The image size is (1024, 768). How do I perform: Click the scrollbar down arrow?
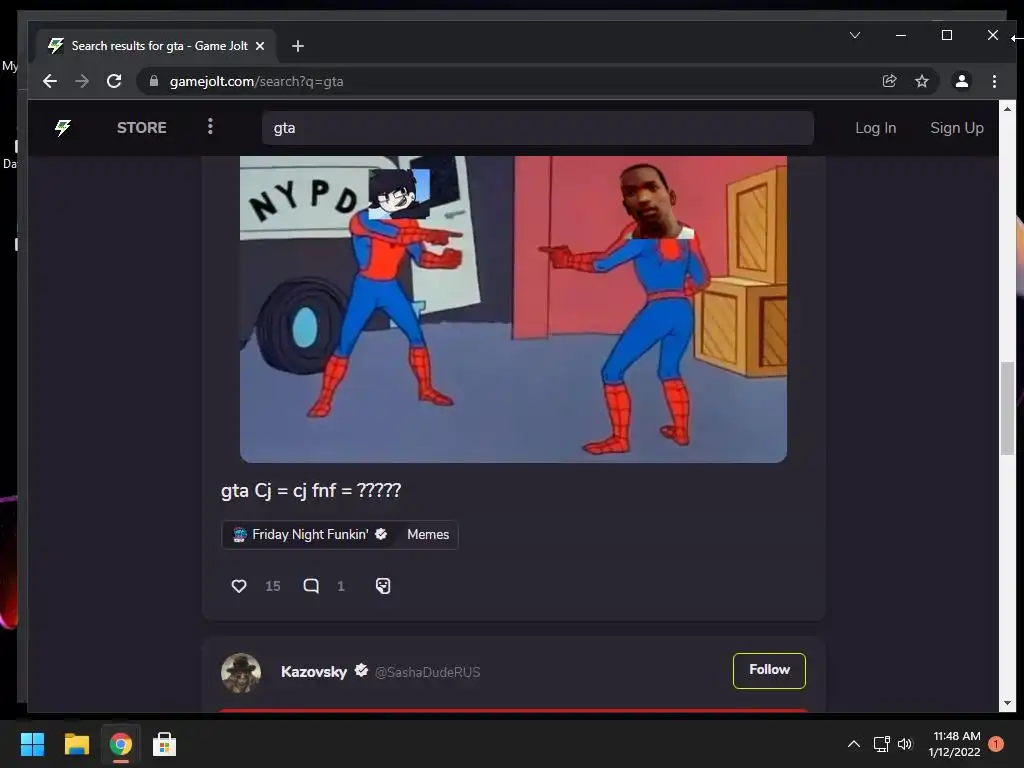tap(1007, 703)
